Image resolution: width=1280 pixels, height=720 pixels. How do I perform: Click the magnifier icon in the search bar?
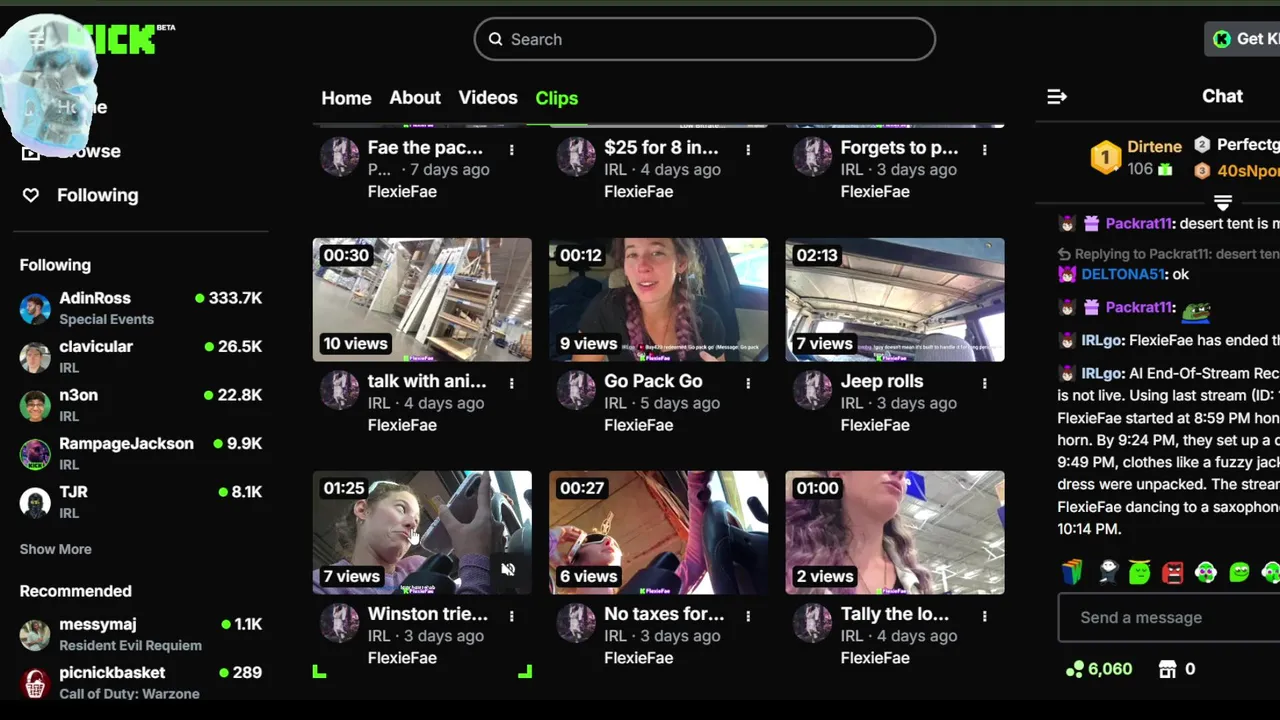click(x=495, y=40)
